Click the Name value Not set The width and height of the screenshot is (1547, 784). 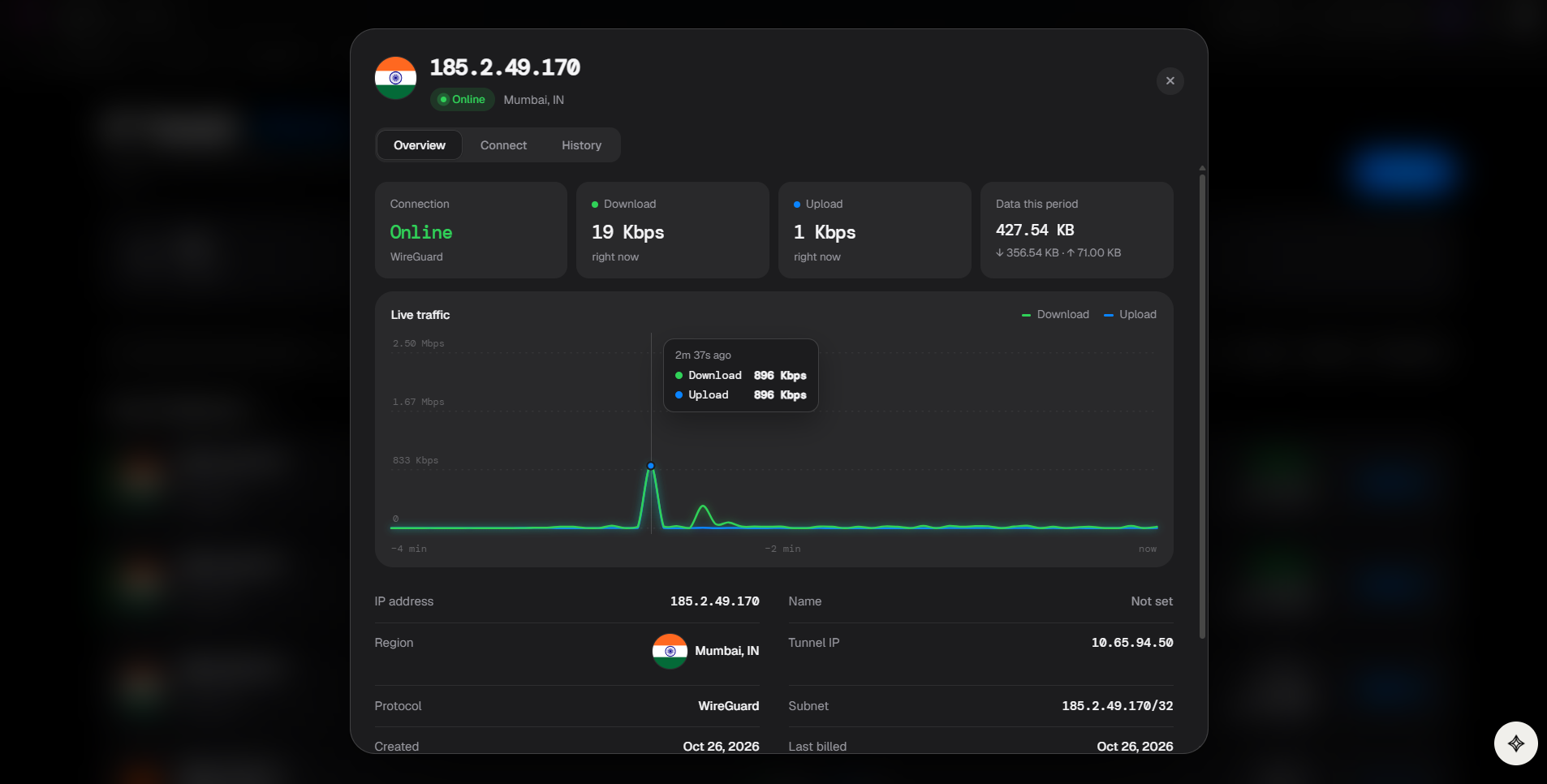point(1152,601)
